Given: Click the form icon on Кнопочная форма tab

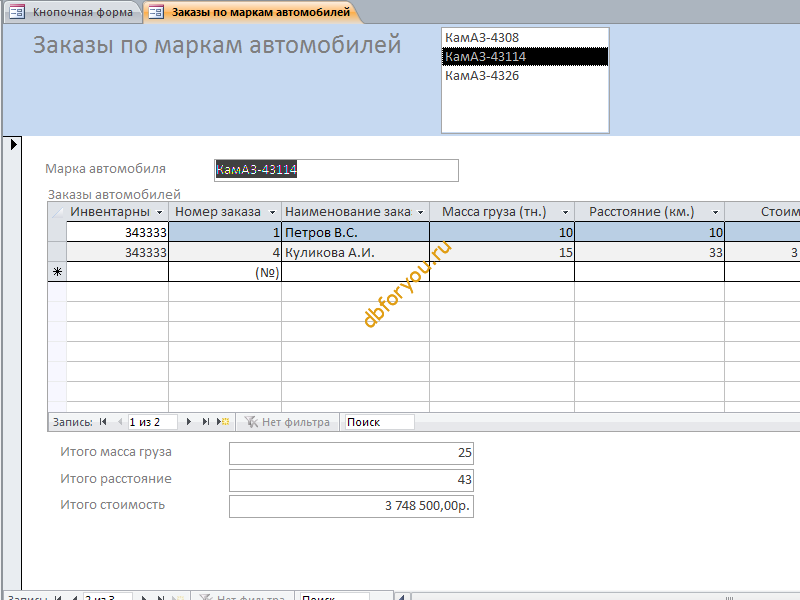Looking at the screenshot, I should coord(17,12).
